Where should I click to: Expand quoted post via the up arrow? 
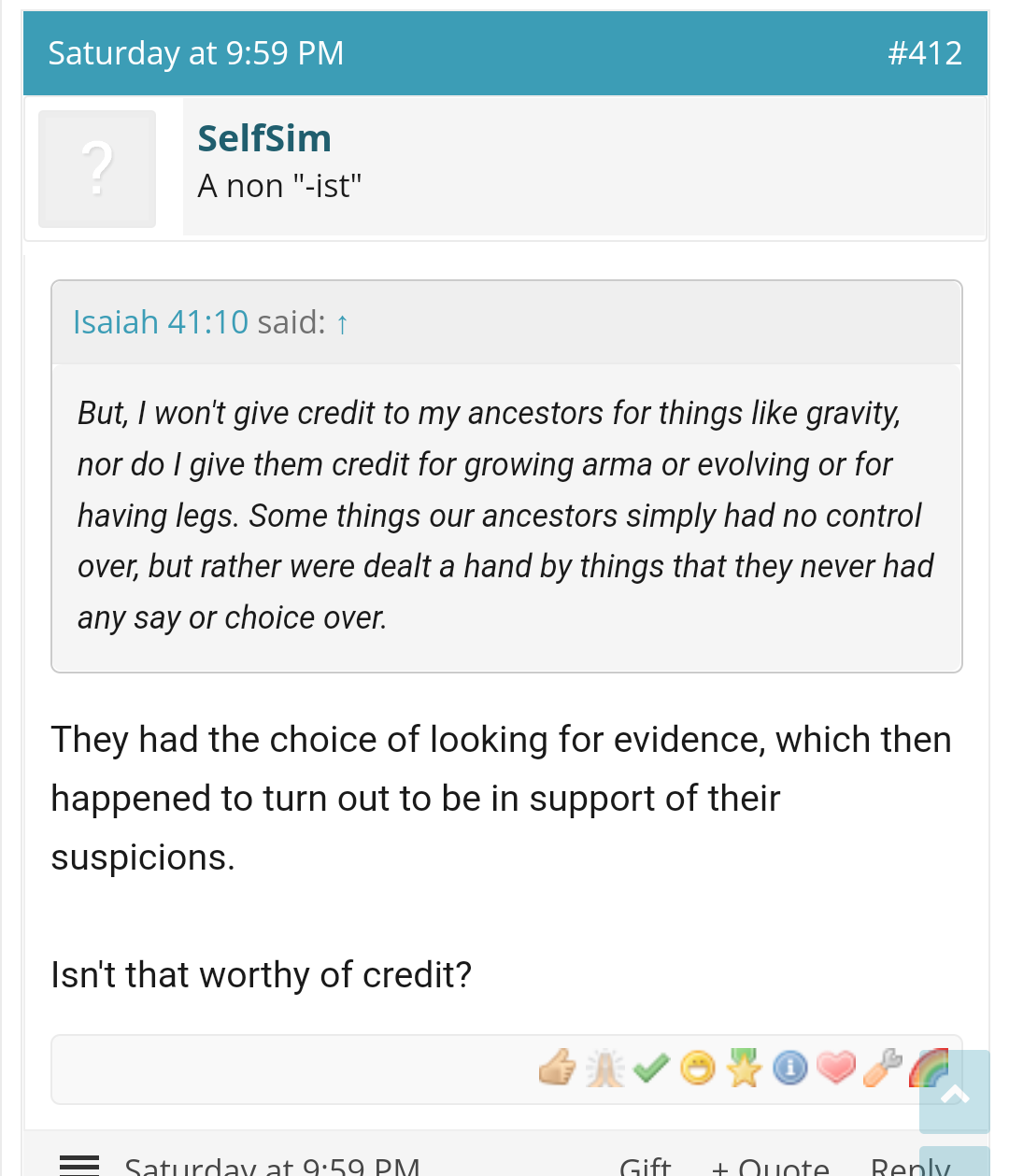coord(342,323)
